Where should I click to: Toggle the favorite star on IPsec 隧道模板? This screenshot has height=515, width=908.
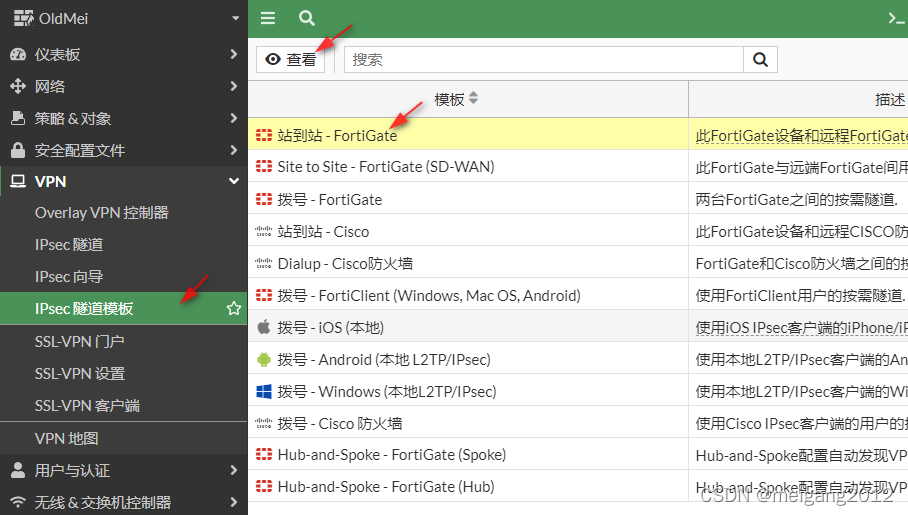(233, 308)
